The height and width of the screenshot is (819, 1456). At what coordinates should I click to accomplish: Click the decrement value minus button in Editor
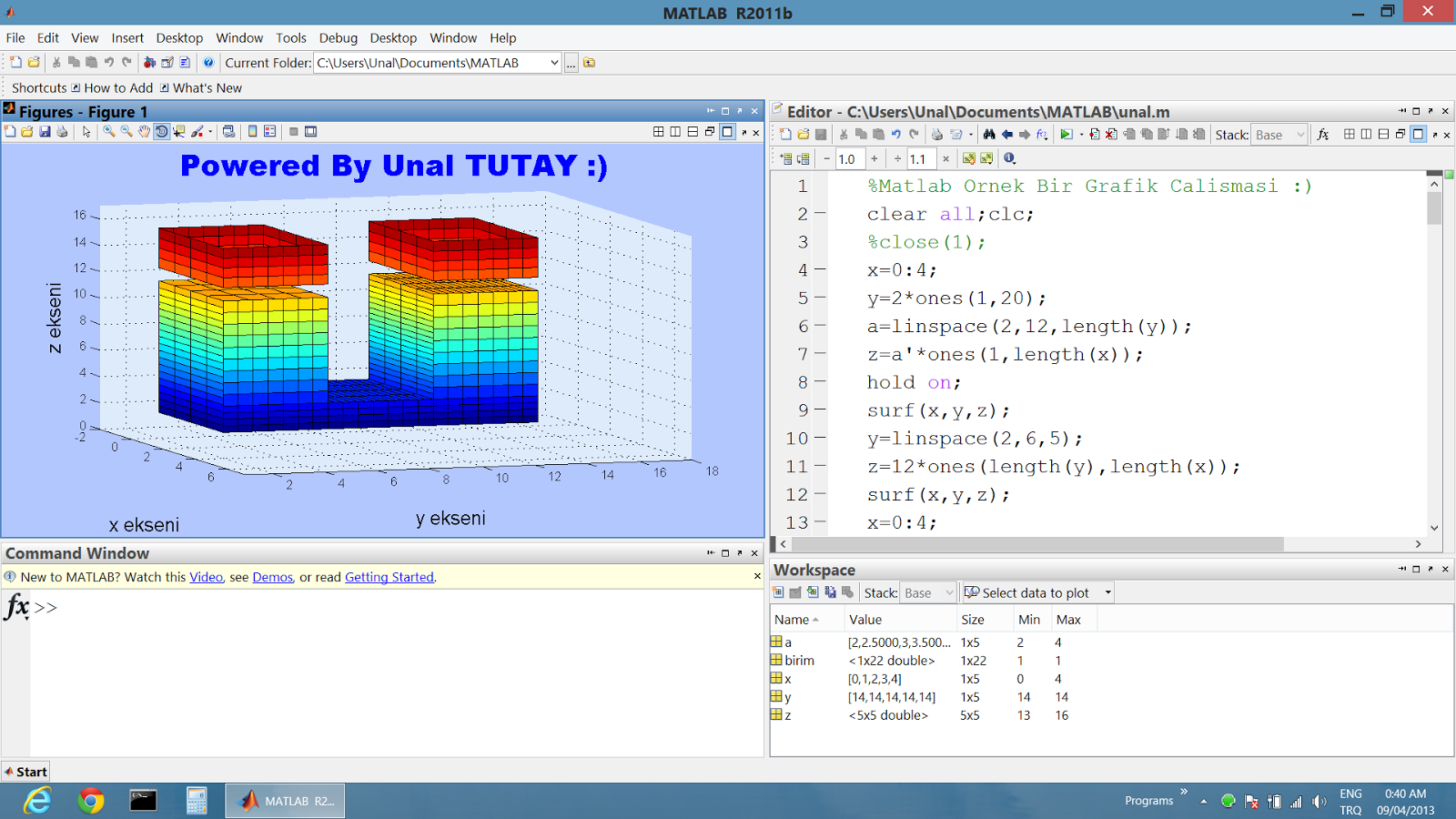tap(826, 158)
